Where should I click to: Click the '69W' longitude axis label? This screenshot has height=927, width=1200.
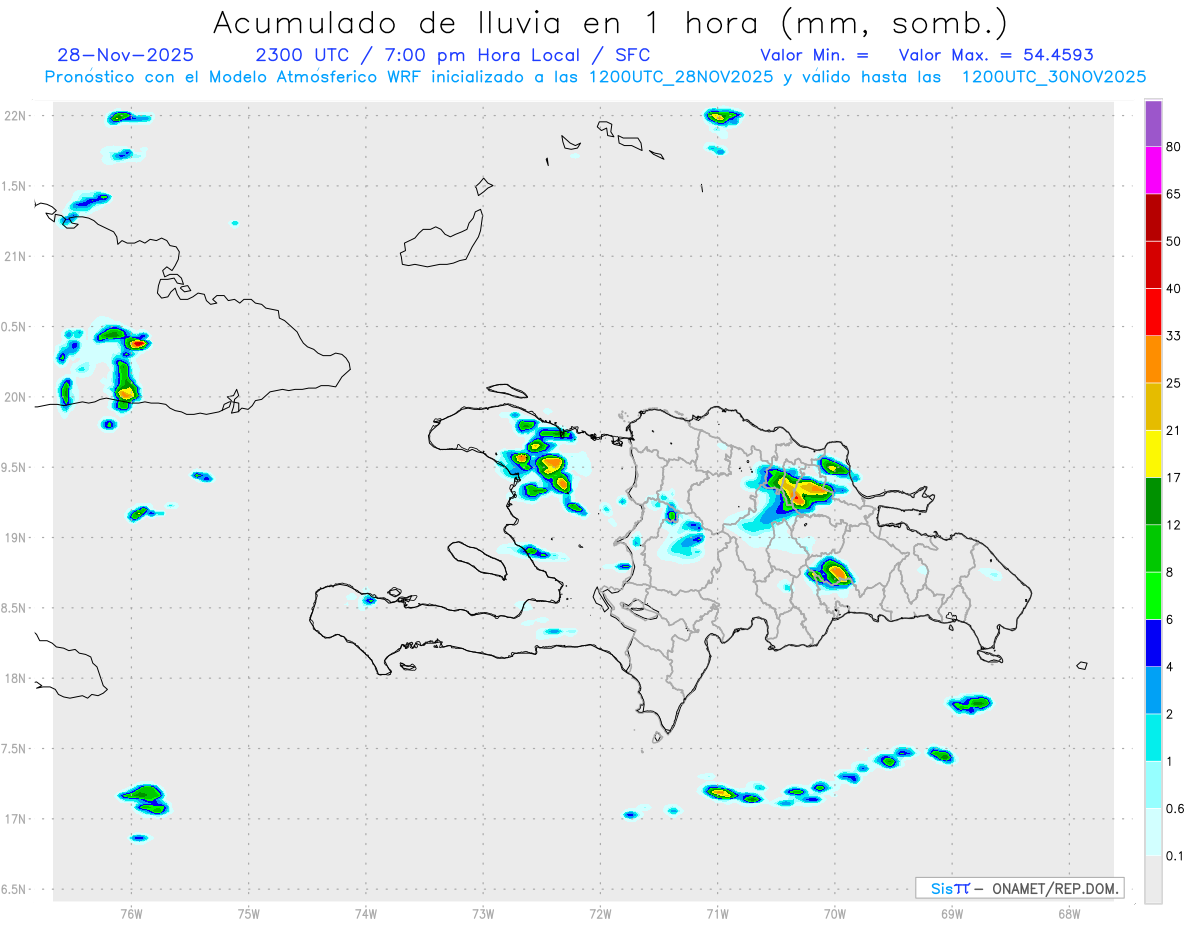[952, 913]
